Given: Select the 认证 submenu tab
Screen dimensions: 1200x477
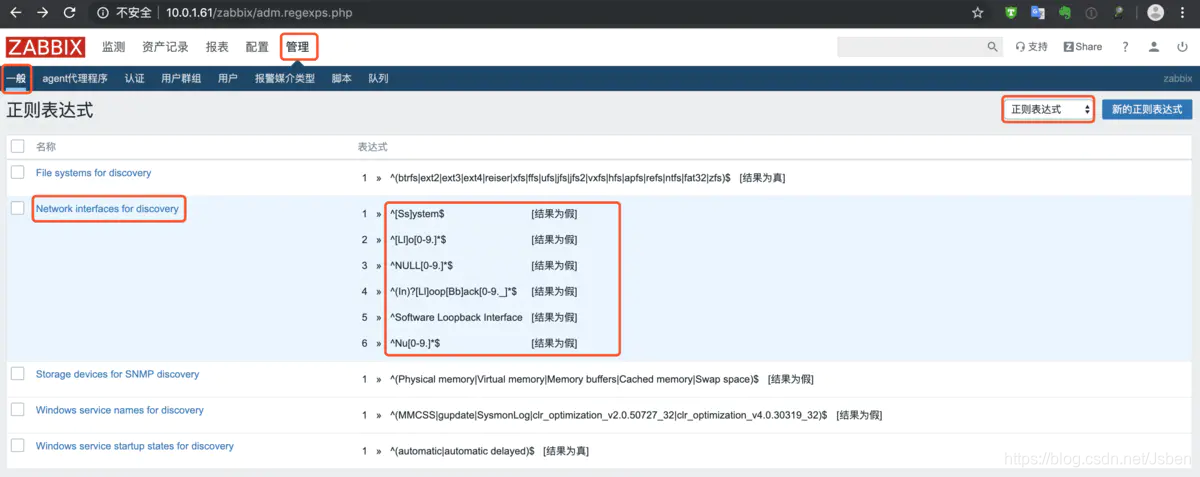Looking at the screenshot, I should click(x=135, y=78).
